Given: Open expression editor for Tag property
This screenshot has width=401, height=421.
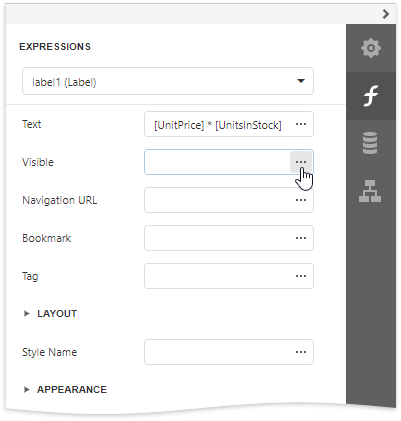Looking at the screenshot, I should click(x=301, y=276).
